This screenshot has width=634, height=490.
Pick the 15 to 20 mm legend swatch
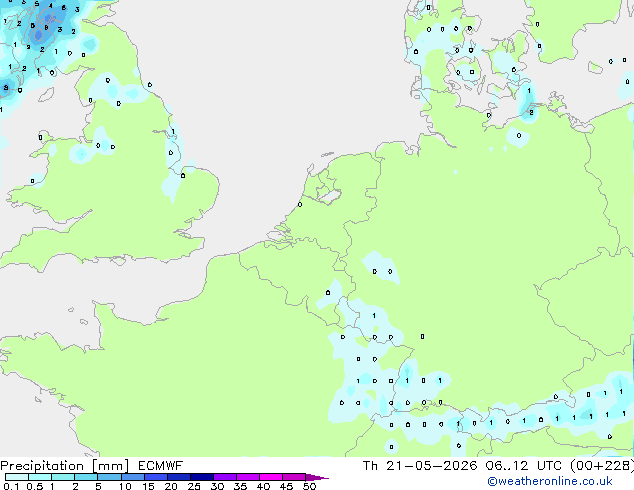tap(155, 477)
